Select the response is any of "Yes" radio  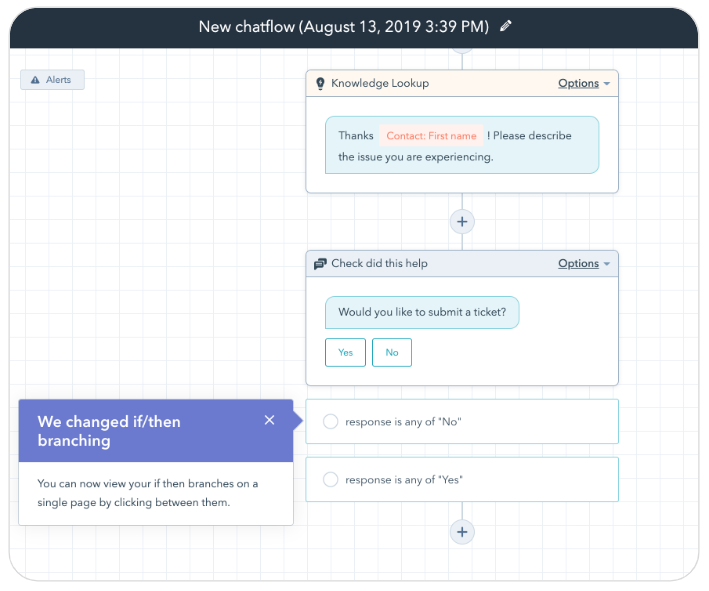(331, 480)
